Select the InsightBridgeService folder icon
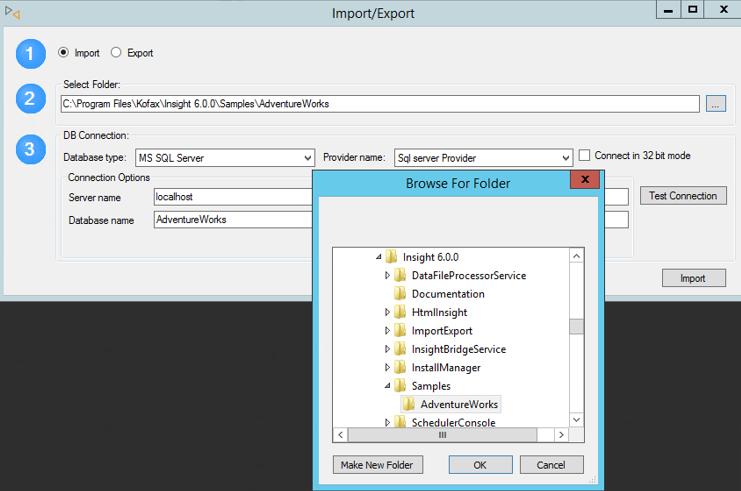Viewport: 741px width, 491px height. pos(400,349)
